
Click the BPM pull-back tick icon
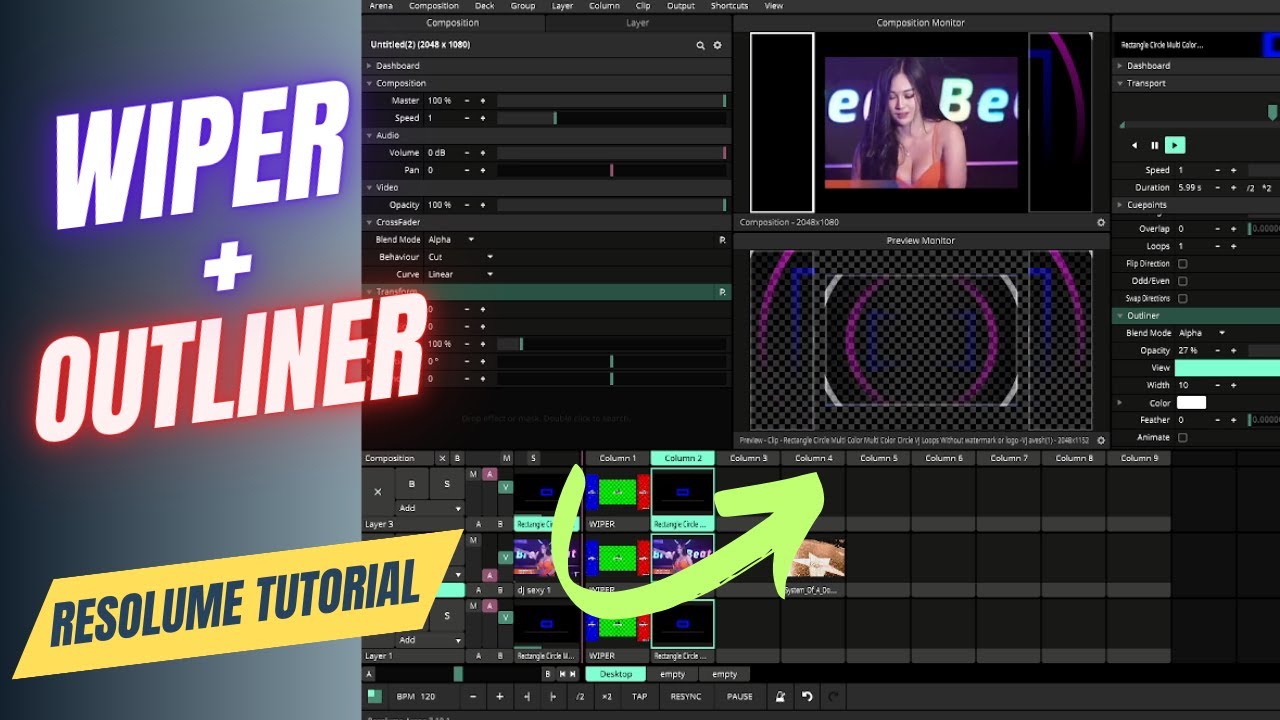click(526, 696)
